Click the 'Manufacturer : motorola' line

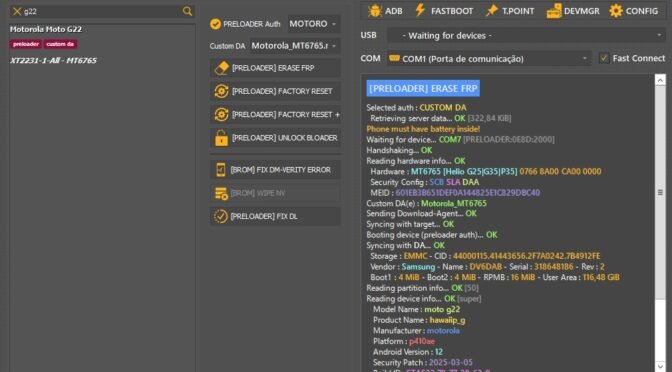pyautogui.click(x=416, y=331)
